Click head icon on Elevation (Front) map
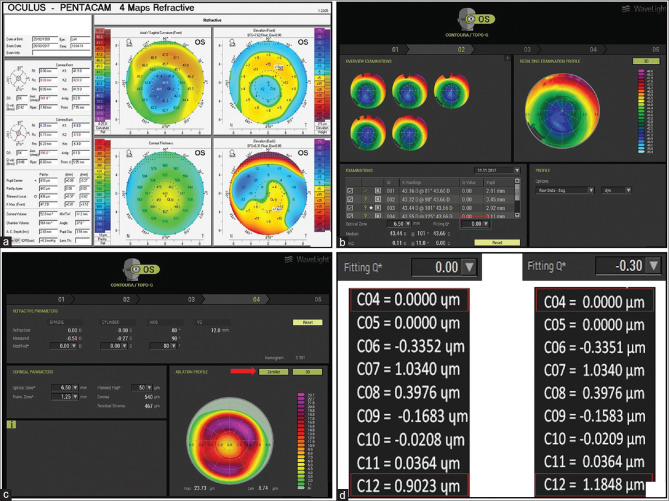Screen dimensions: 669x501 pyautogui.click(x=233, y=42)
